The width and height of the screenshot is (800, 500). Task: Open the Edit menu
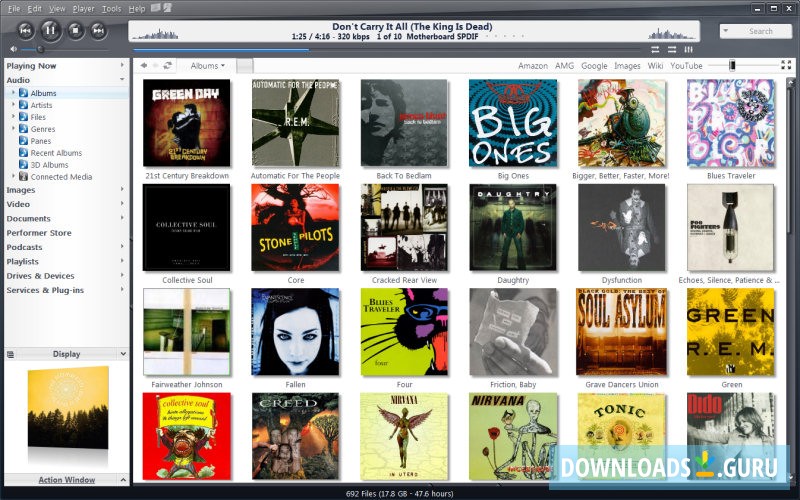click(x=35, y=9)
